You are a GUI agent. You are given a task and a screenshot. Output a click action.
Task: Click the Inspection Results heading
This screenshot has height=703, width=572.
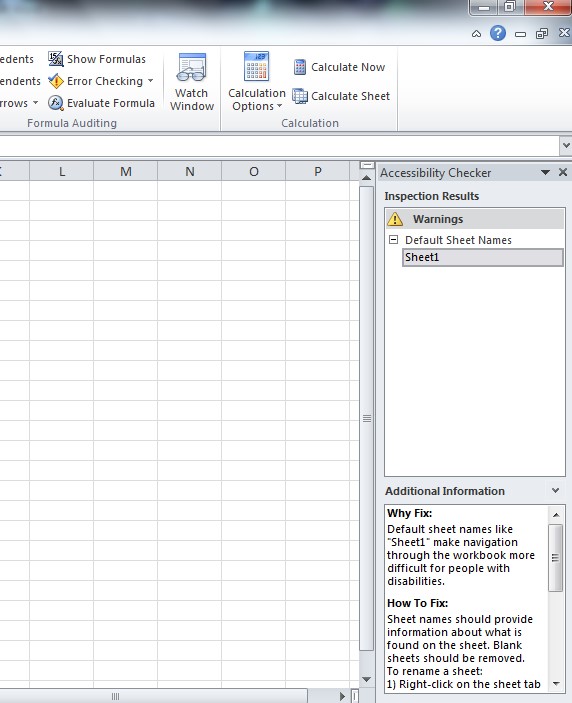pyautogui.click(x=432, y=196)
